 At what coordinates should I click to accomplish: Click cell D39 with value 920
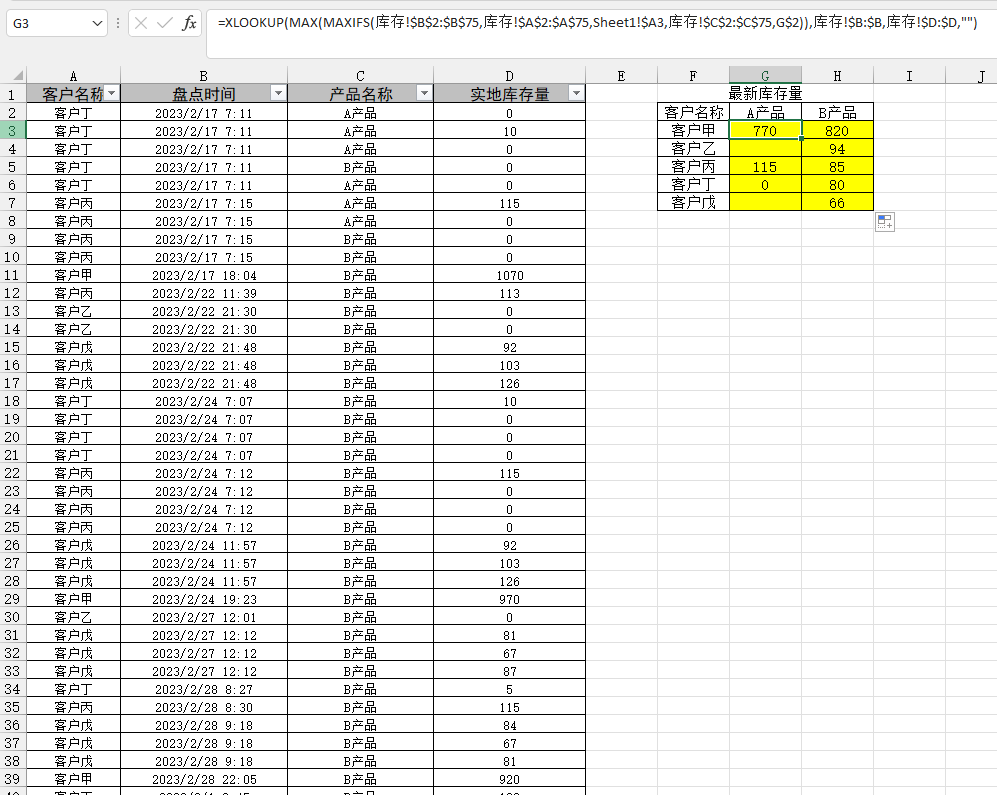[x=509, y=778]
